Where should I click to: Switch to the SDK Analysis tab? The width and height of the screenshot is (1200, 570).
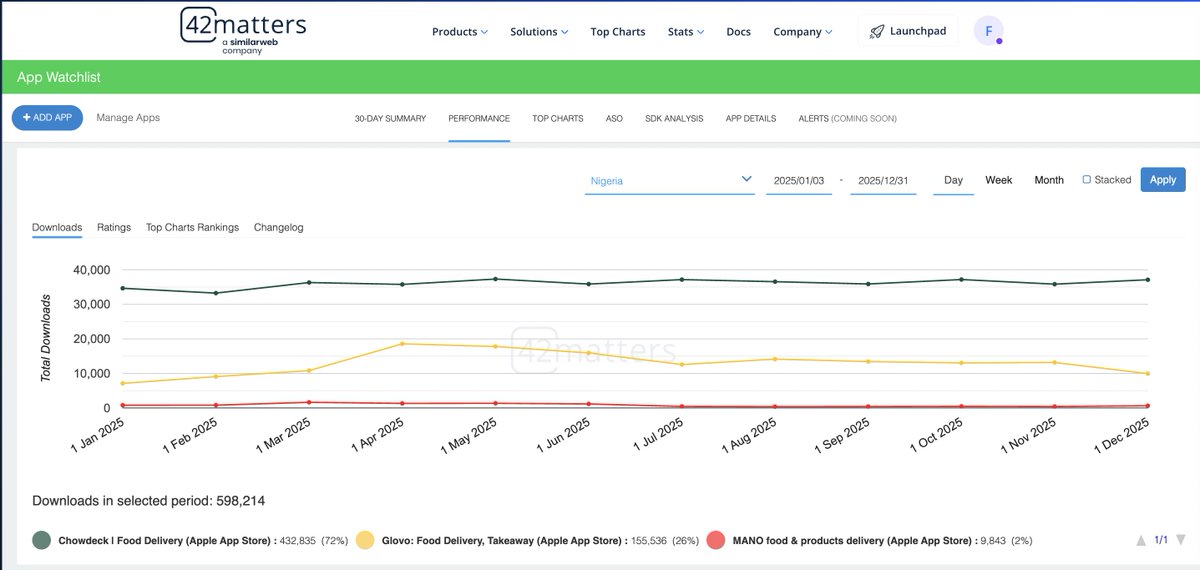[x=674, y=118]
